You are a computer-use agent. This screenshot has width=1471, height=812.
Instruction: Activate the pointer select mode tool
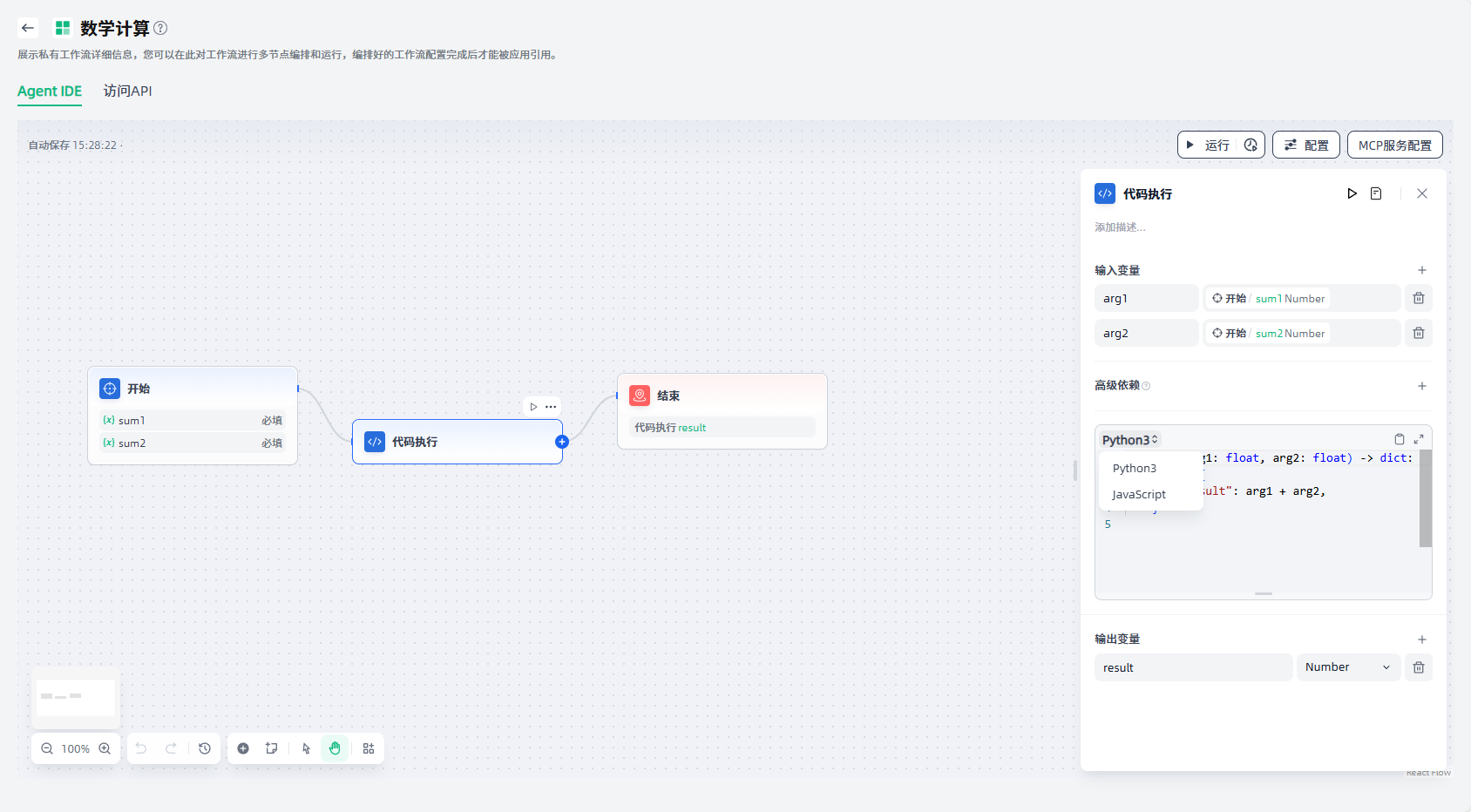(306, 748)
